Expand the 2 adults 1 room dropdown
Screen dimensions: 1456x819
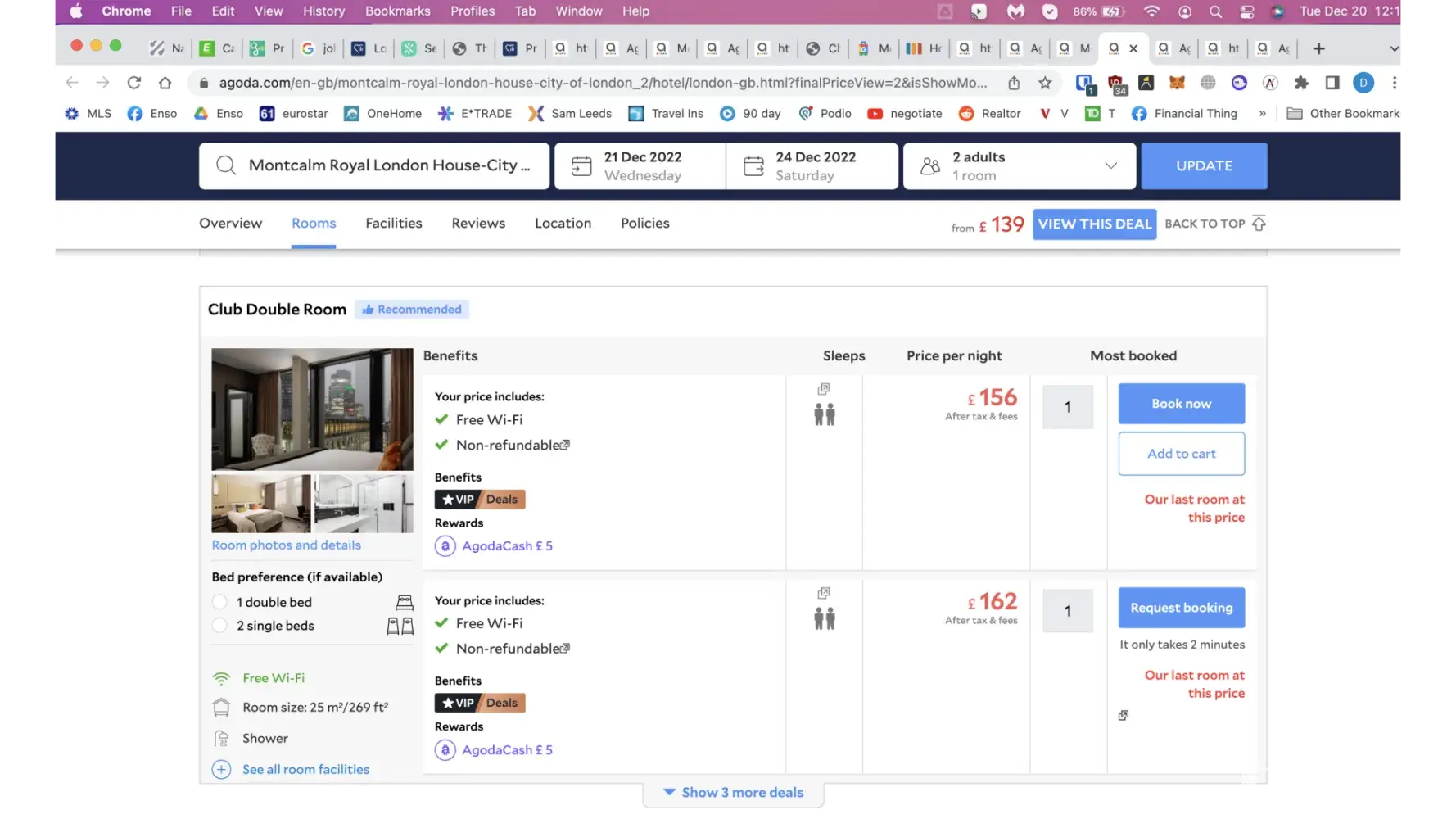click(1110, 165)
